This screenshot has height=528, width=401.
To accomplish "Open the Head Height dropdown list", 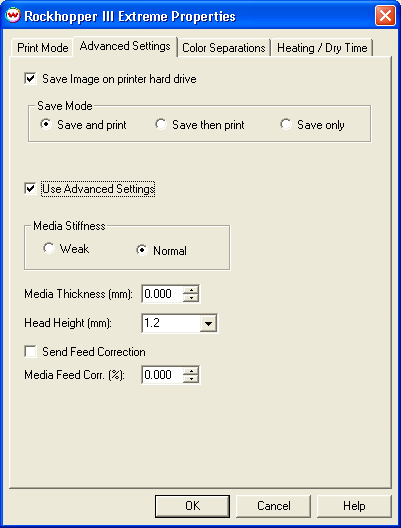I will coord(208,324).
